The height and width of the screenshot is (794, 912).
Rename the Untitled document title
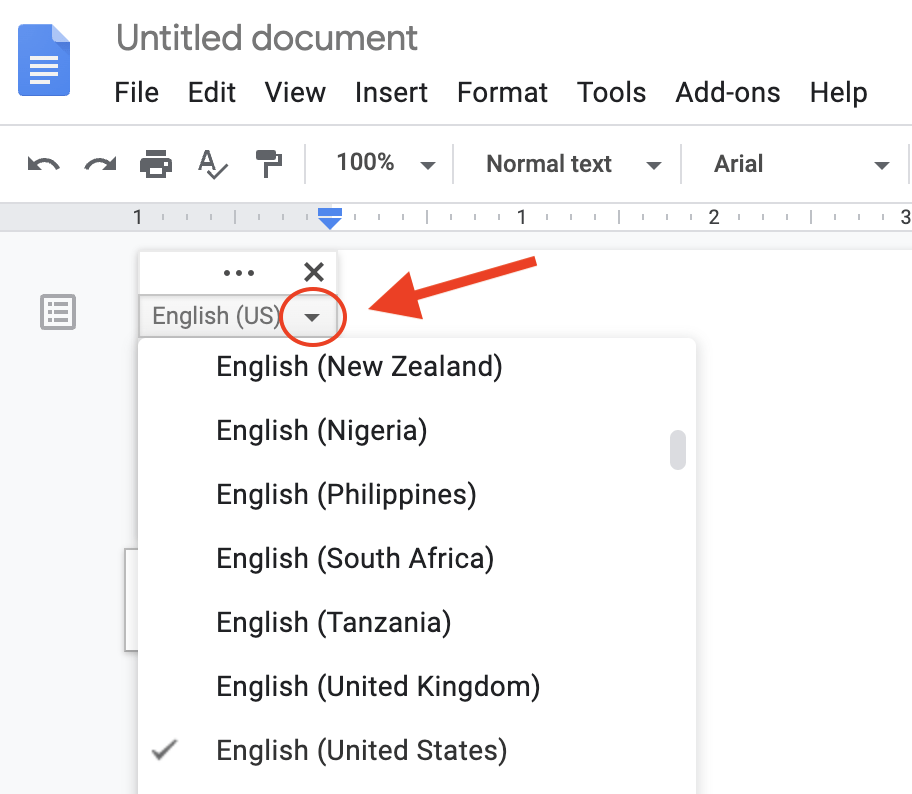(267, 38)
